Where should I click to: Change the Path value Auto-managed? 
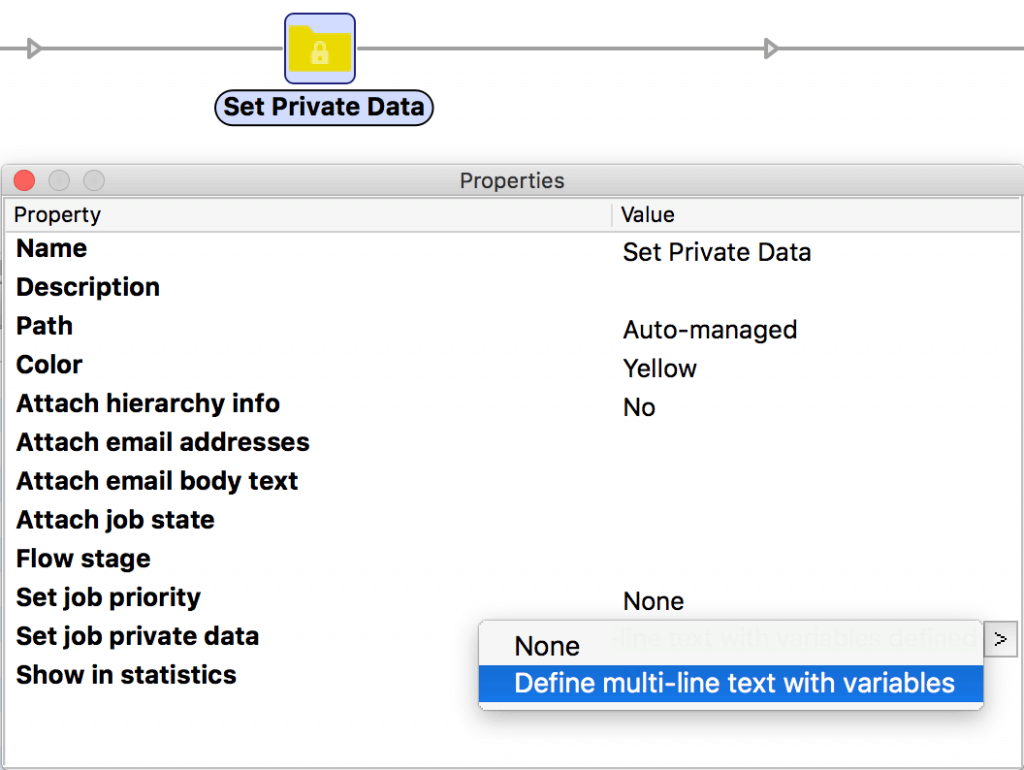click(x=709, y=330)
